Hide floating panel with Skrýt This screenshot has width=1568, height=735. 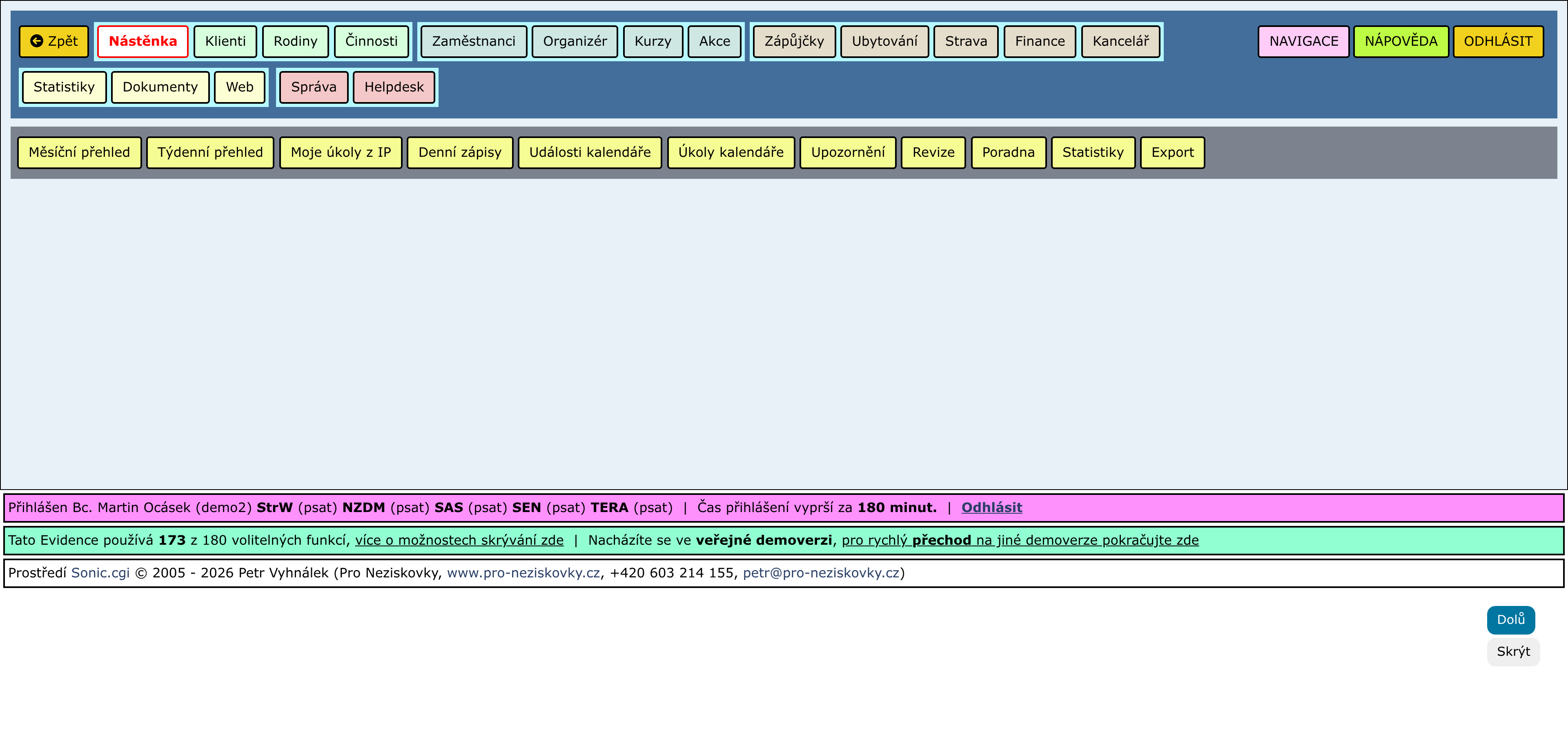[x=1512, y=652]
